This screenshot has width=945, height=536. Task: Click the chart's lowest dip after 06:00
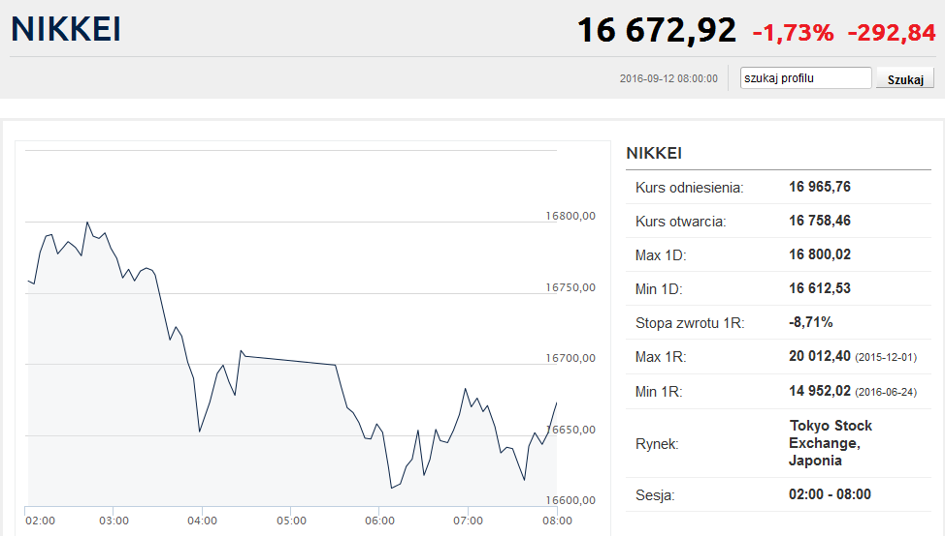pyautogui.click(x=392, y=488)
